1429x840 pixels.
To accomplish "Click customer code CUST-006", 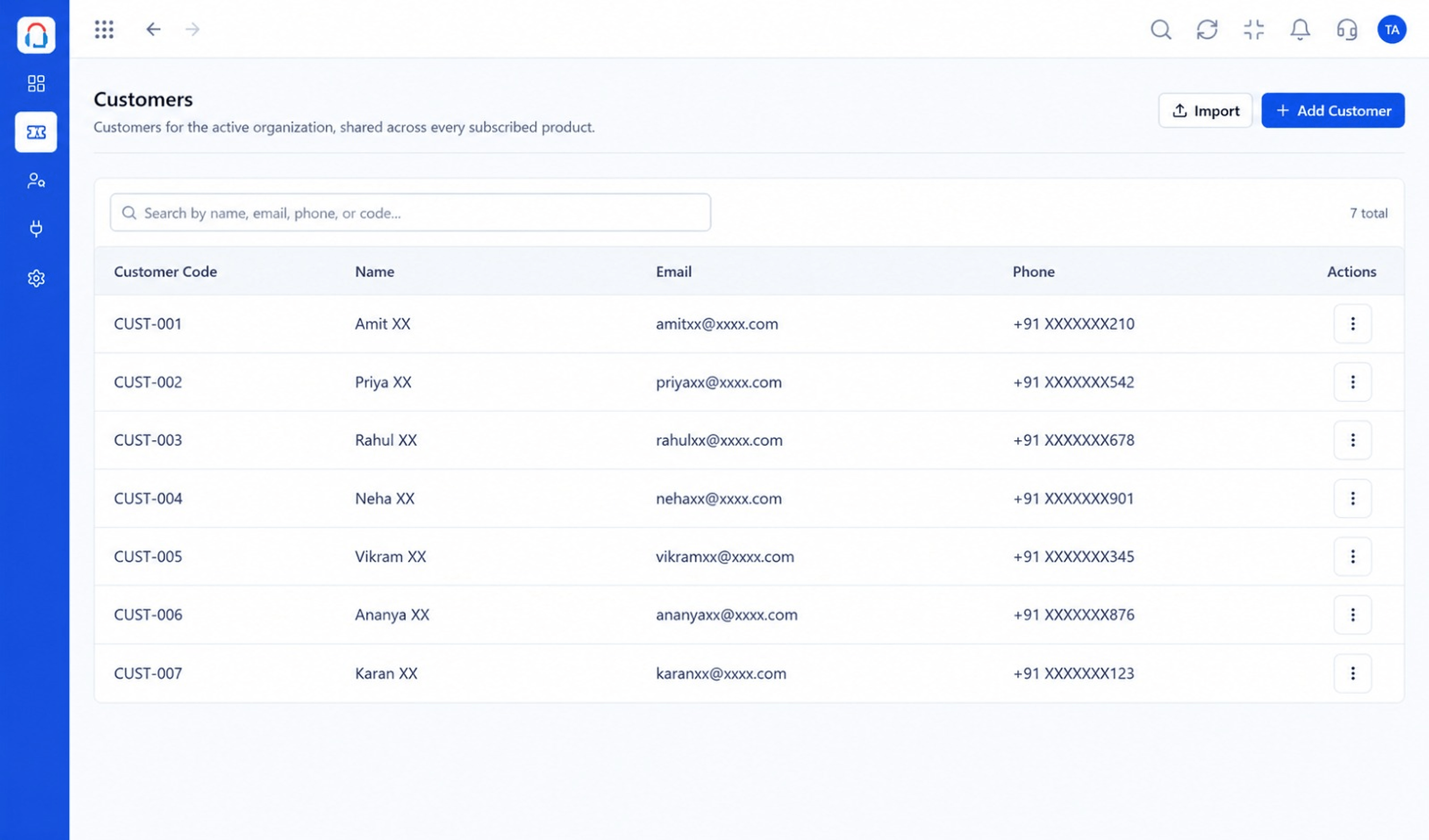I will pos(148,615).
